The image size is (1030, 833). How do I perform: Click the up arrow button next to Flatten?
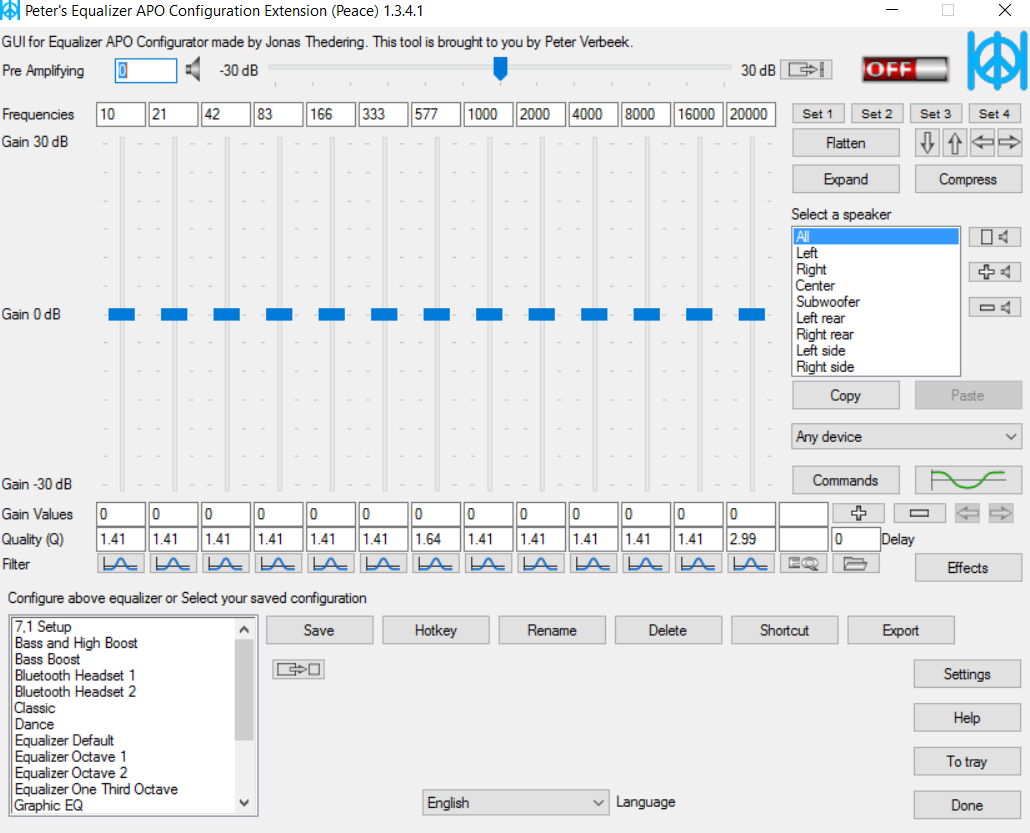955,143
